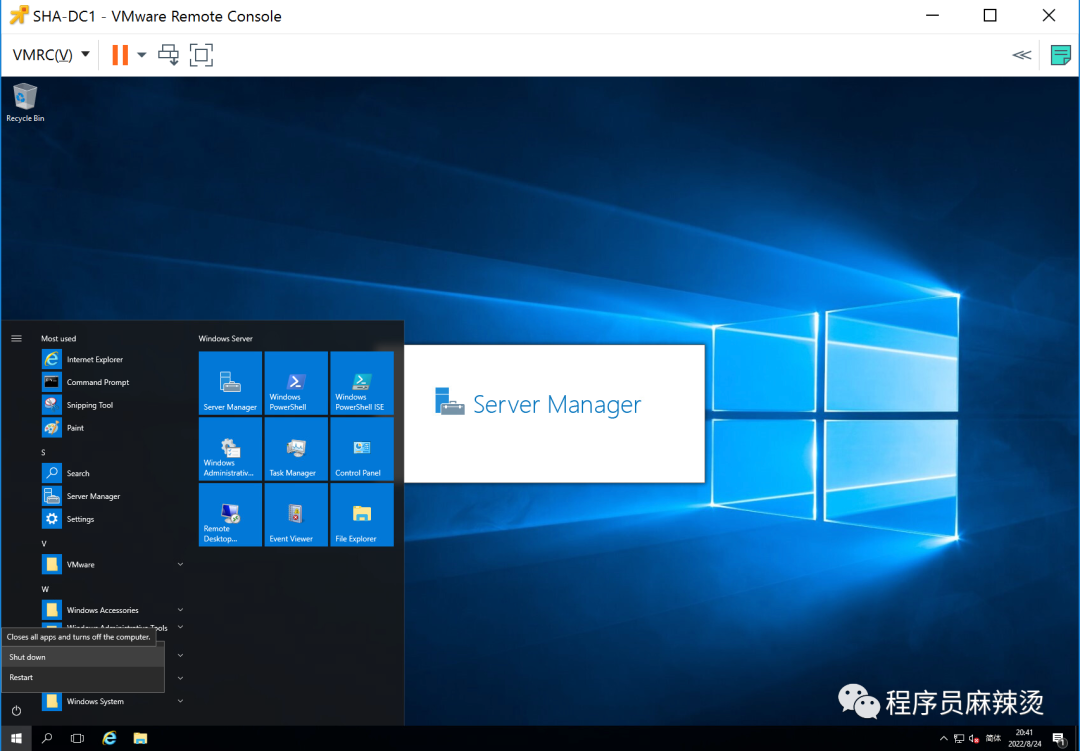Click the Windows Server group heading

[x=225, y=338]
